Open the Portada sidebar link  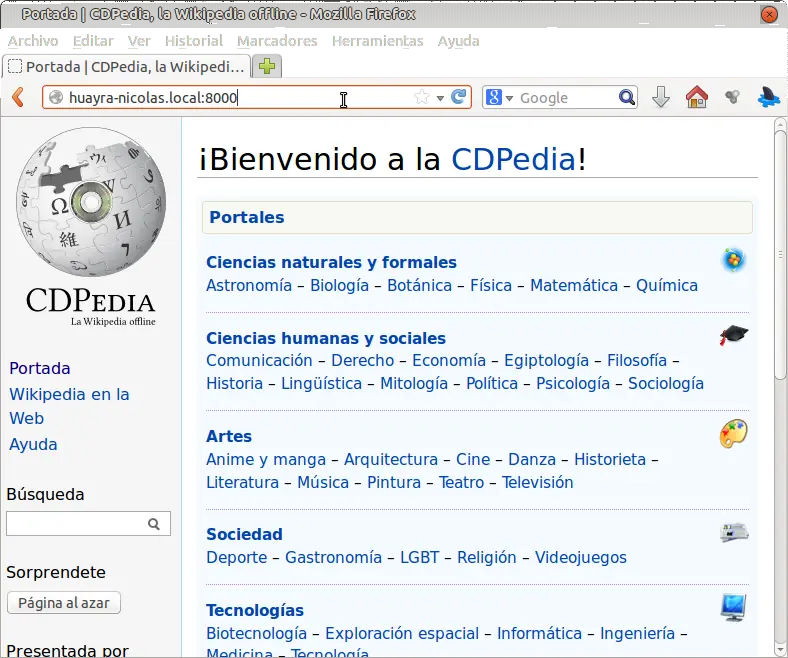point(40,368)
